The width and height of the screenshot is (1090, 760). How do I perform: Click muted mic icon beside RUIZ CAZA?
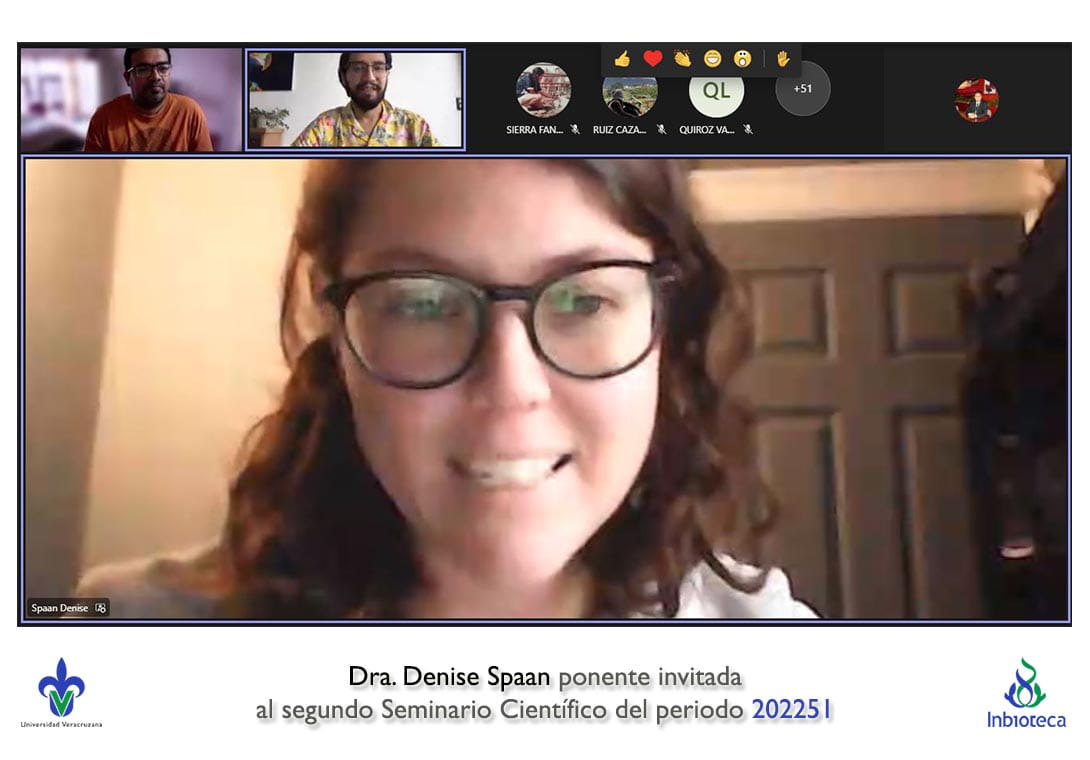[661, 129]
